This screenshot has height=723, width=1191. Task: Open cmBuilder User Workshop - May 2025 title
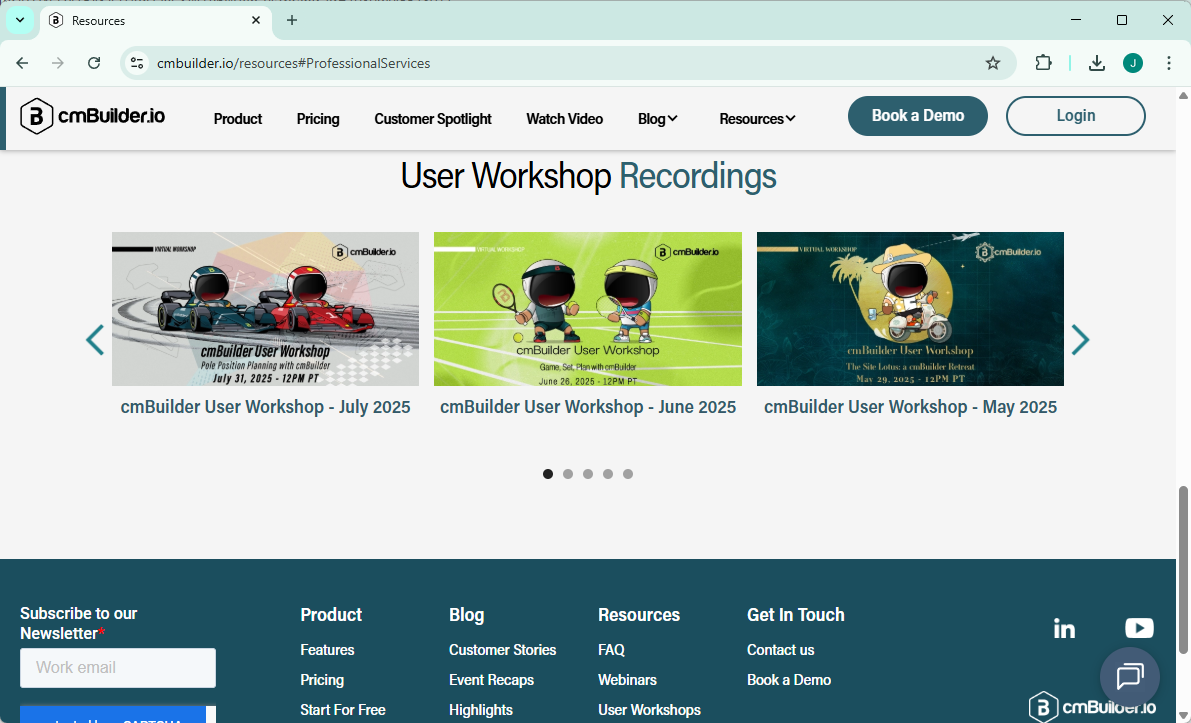tap(910, 407)
